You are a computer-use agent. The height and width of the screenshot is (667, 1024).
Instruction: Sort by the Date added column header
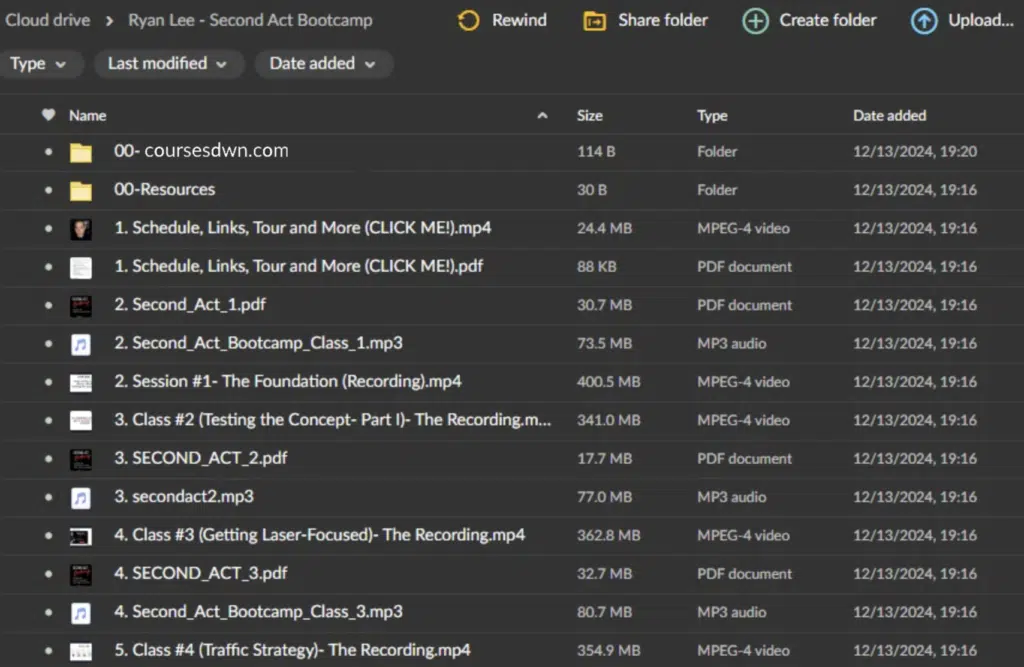coord(889,116)
